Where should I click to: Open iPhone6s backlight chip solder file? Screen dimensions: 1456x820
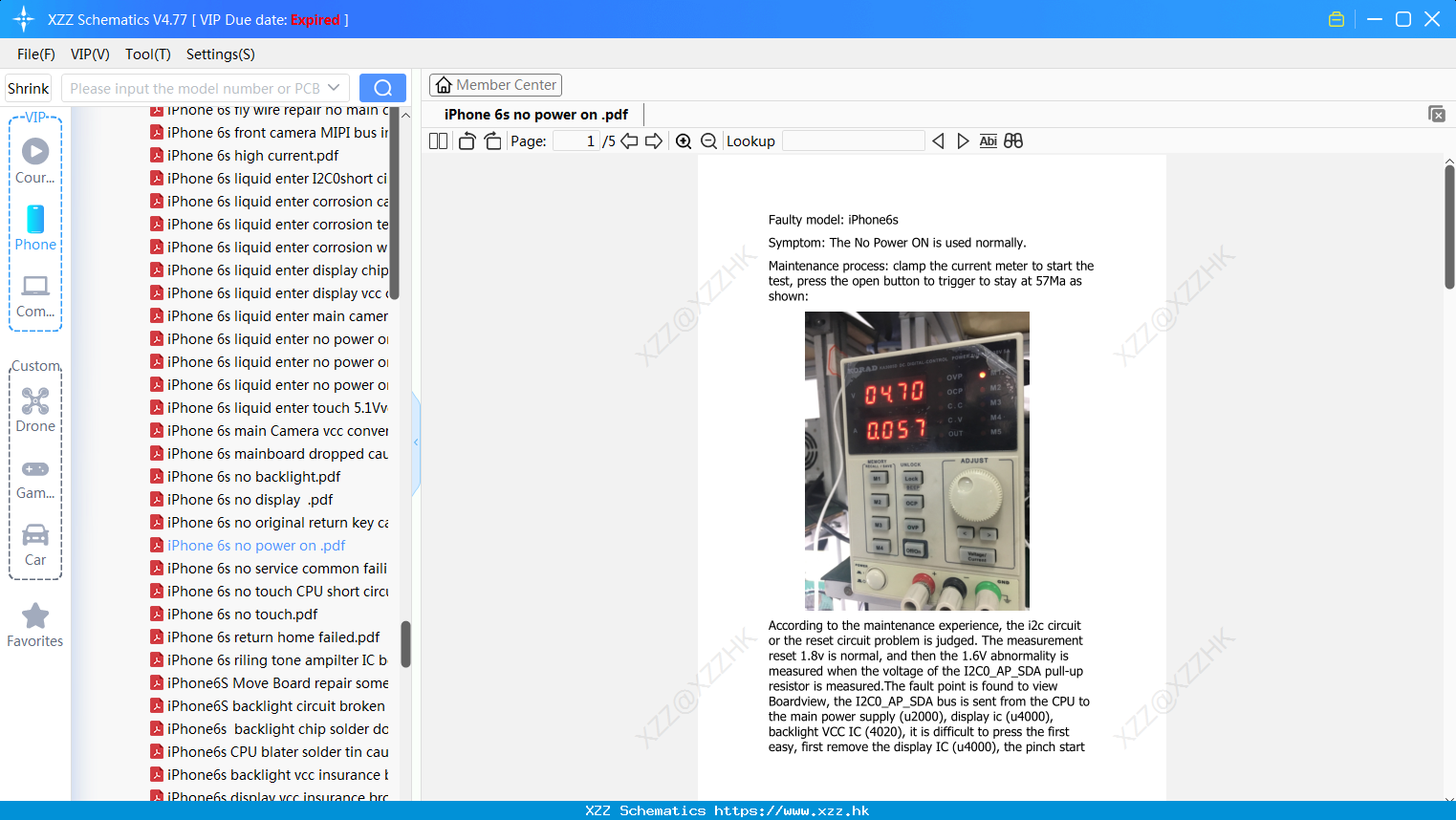tap(270, 729)
